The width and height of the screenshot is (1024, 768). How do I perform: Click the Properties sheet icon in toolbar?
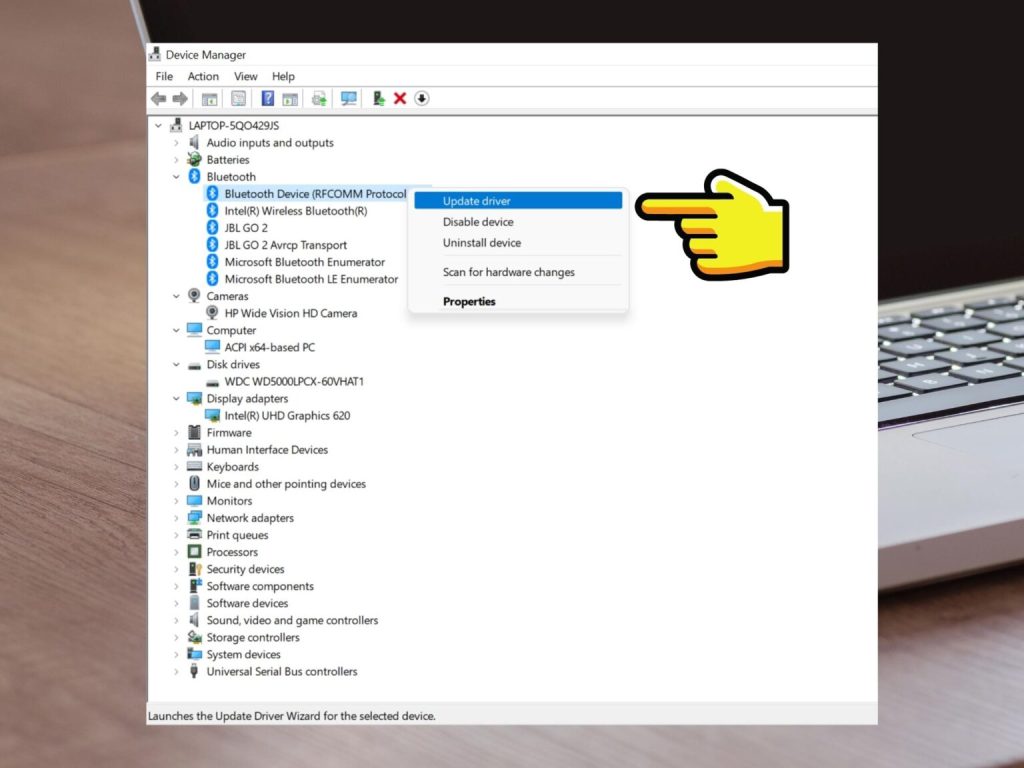pos(238,98)
